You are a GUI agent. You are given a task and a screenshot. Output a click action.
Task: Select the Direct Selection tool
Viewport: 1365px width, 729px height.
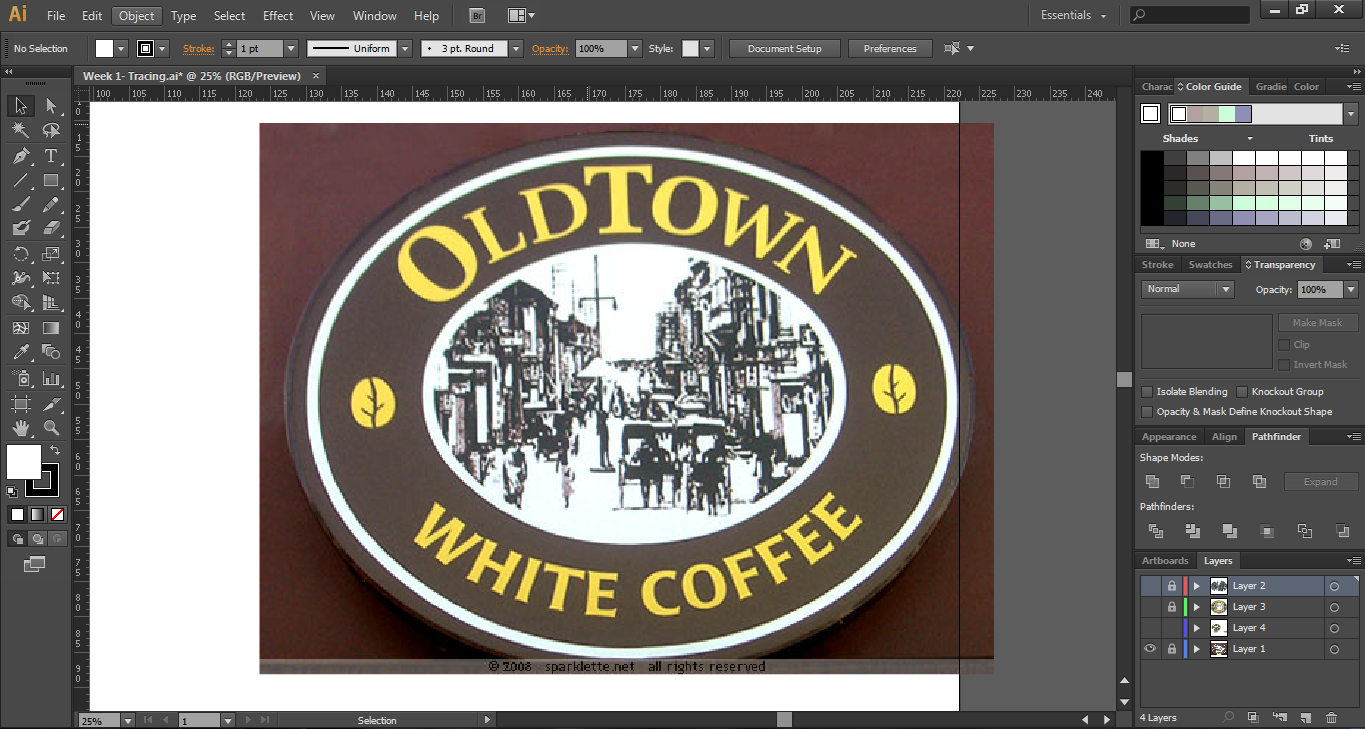pos(51,106)
